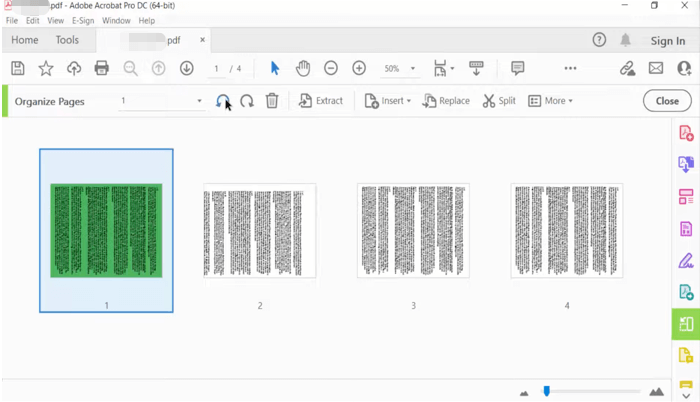Screen dimensions: 700x402
Task: Close the open pdf document tab
Action: [x=202, y=40]
